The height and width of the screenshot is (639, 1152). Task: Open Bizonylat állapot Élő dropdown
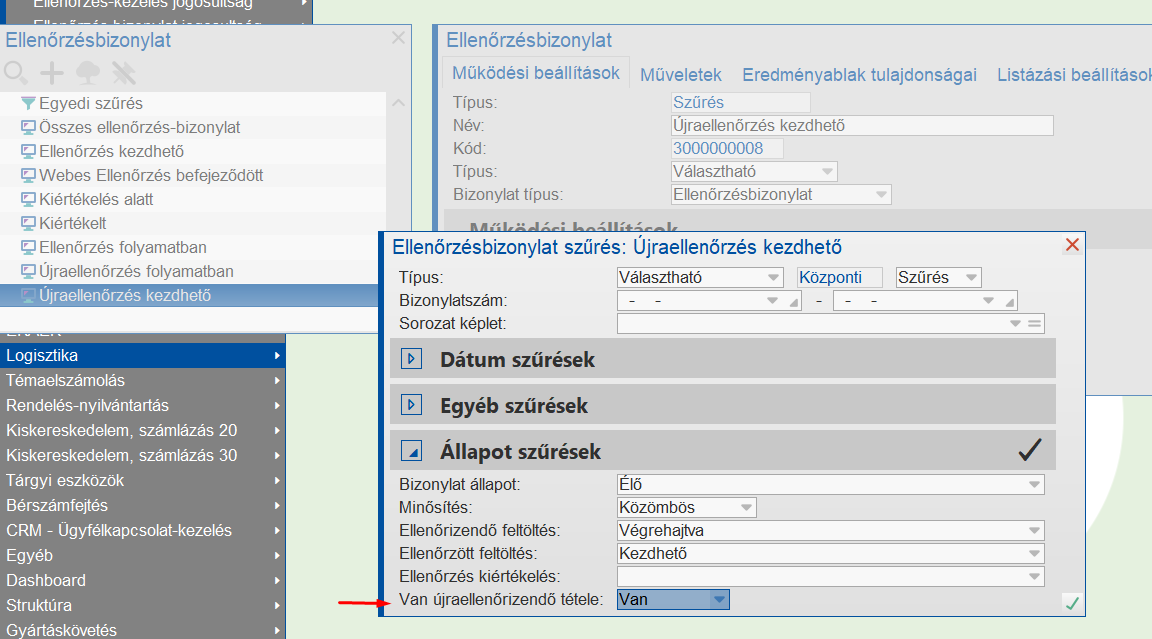point(830,485)
